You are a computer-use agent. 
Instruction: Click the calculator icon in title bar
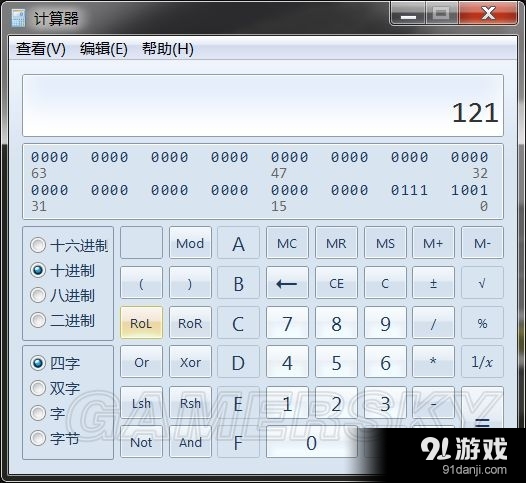click(x=18, y=18)
